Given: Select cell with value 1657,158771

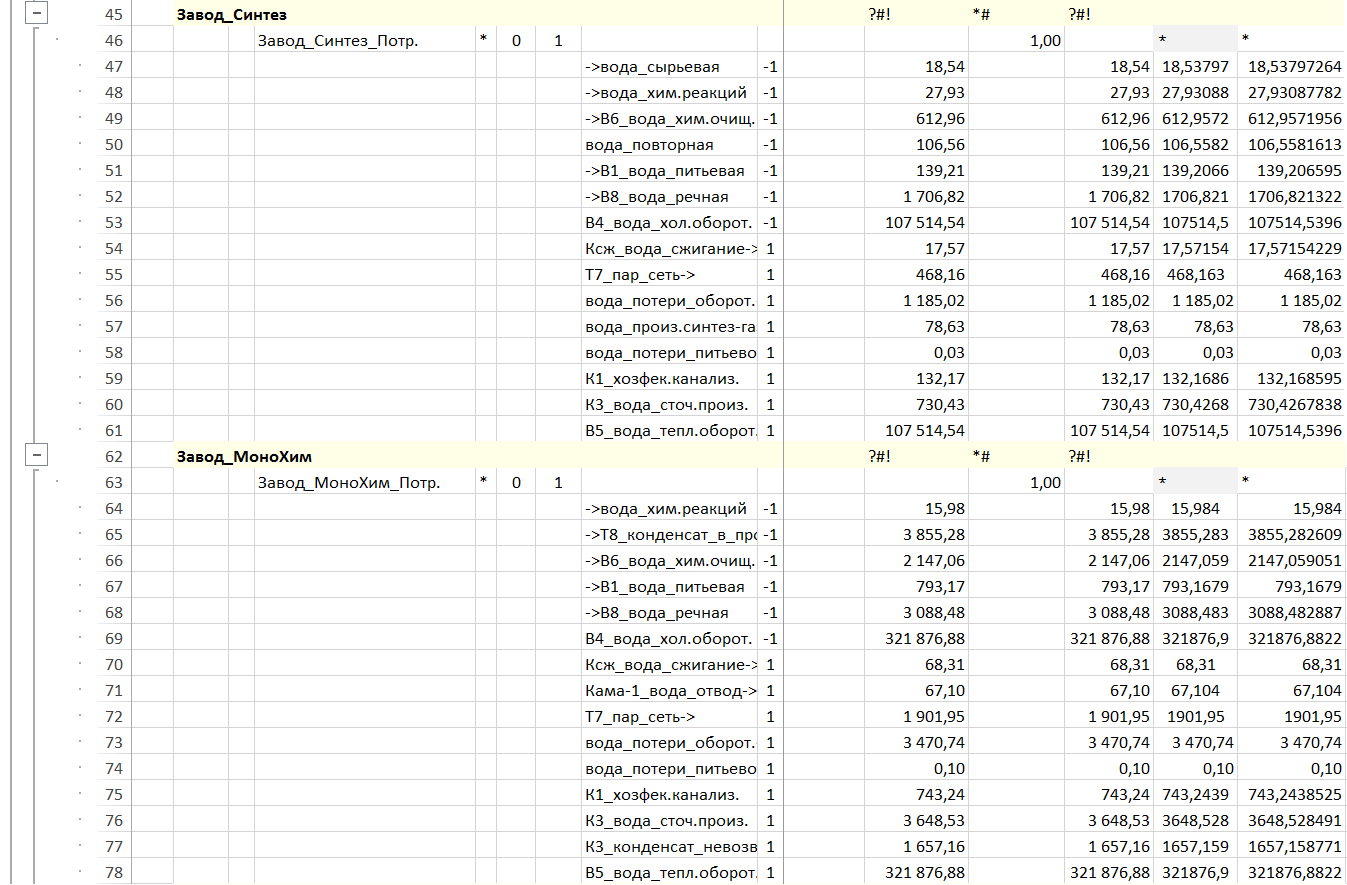Looking at the screenshot, I should tap(1291, 847).
